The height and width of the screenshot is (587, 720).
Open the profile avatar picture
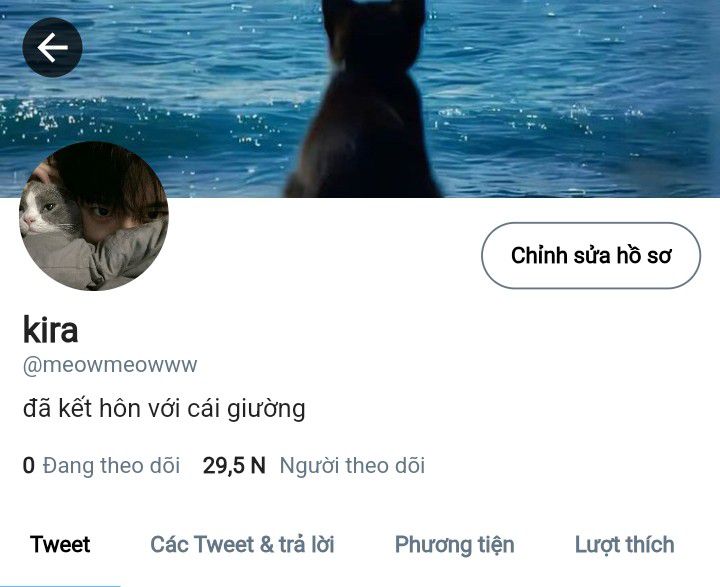coord(94,216)
